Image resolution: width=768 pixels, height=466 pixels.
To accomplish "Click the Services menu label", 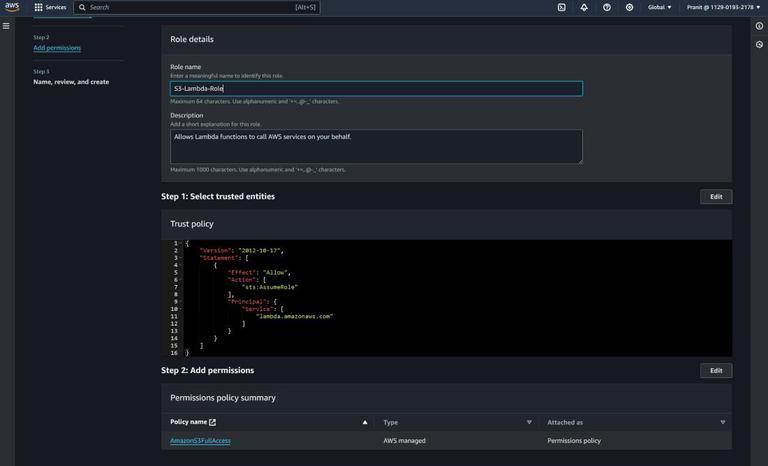I will (56, 7).
